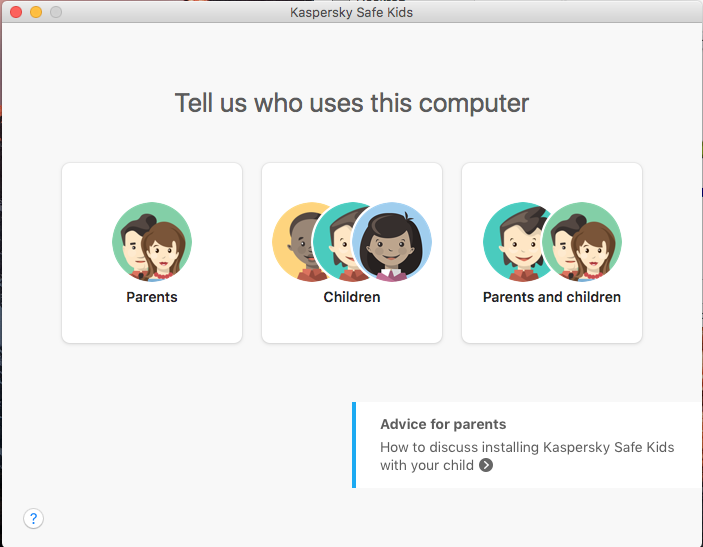703x547 pixels.
Task: Select the Parents avatar icon
Action: click(x=152, y=242)
